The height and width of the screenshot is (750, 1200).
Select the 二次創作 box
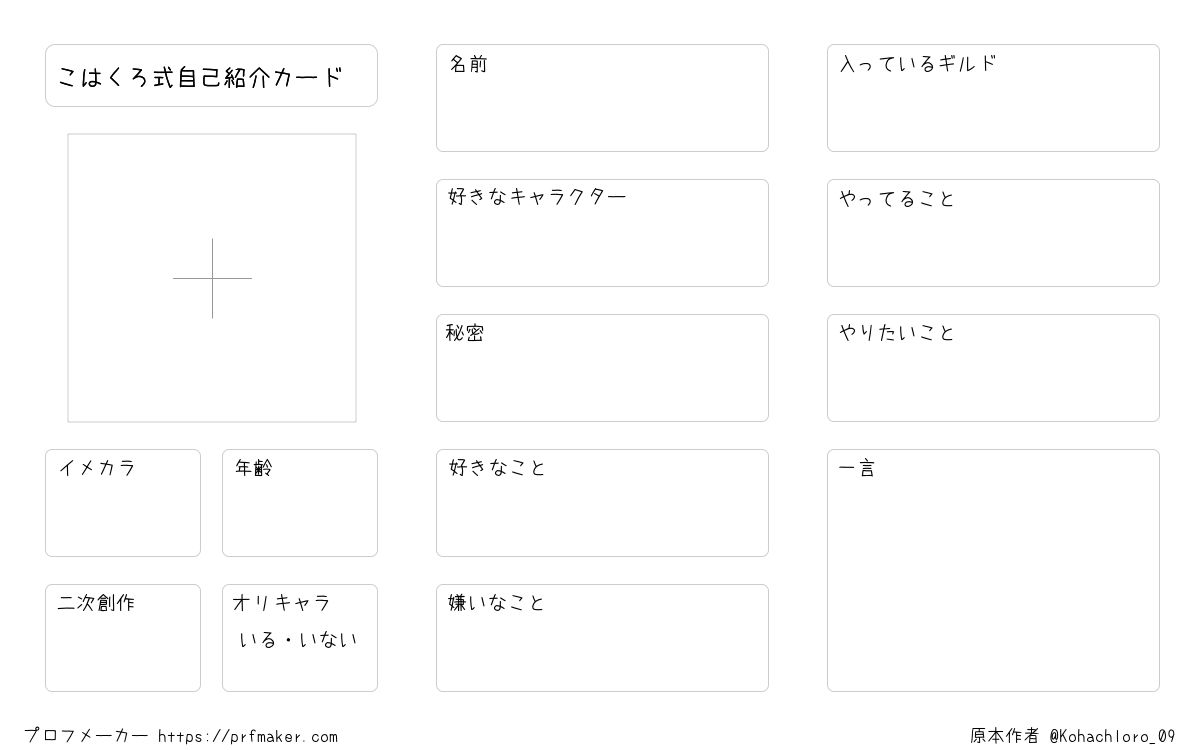click(x=123, y=638)
